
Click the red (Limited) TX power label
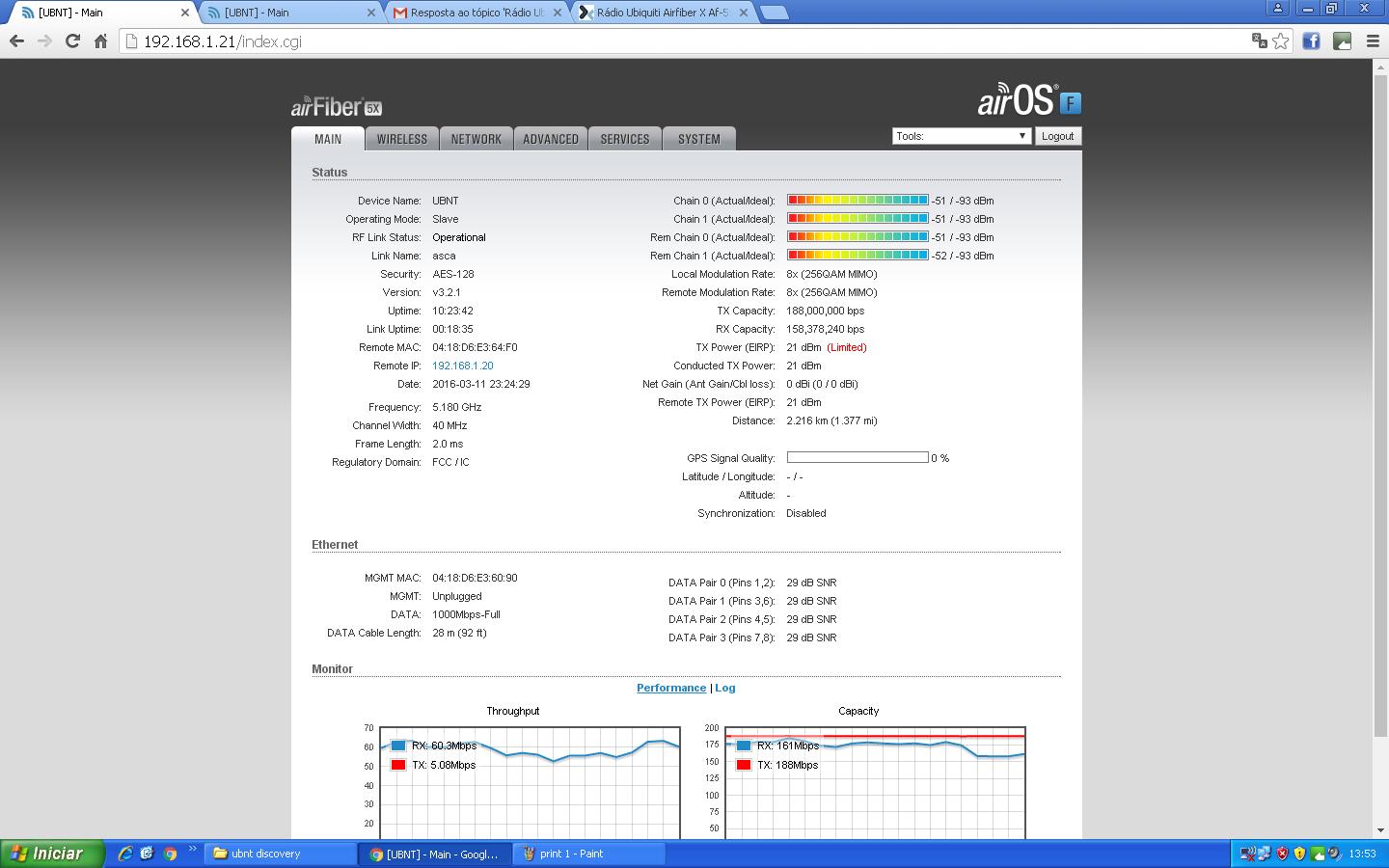(x=847, y=347)
